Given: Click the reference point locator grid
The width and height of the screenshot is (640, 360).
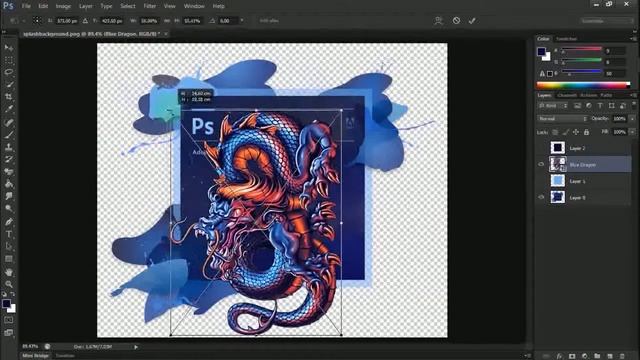Looking at the screenshot, I should (x=37, y=20).
